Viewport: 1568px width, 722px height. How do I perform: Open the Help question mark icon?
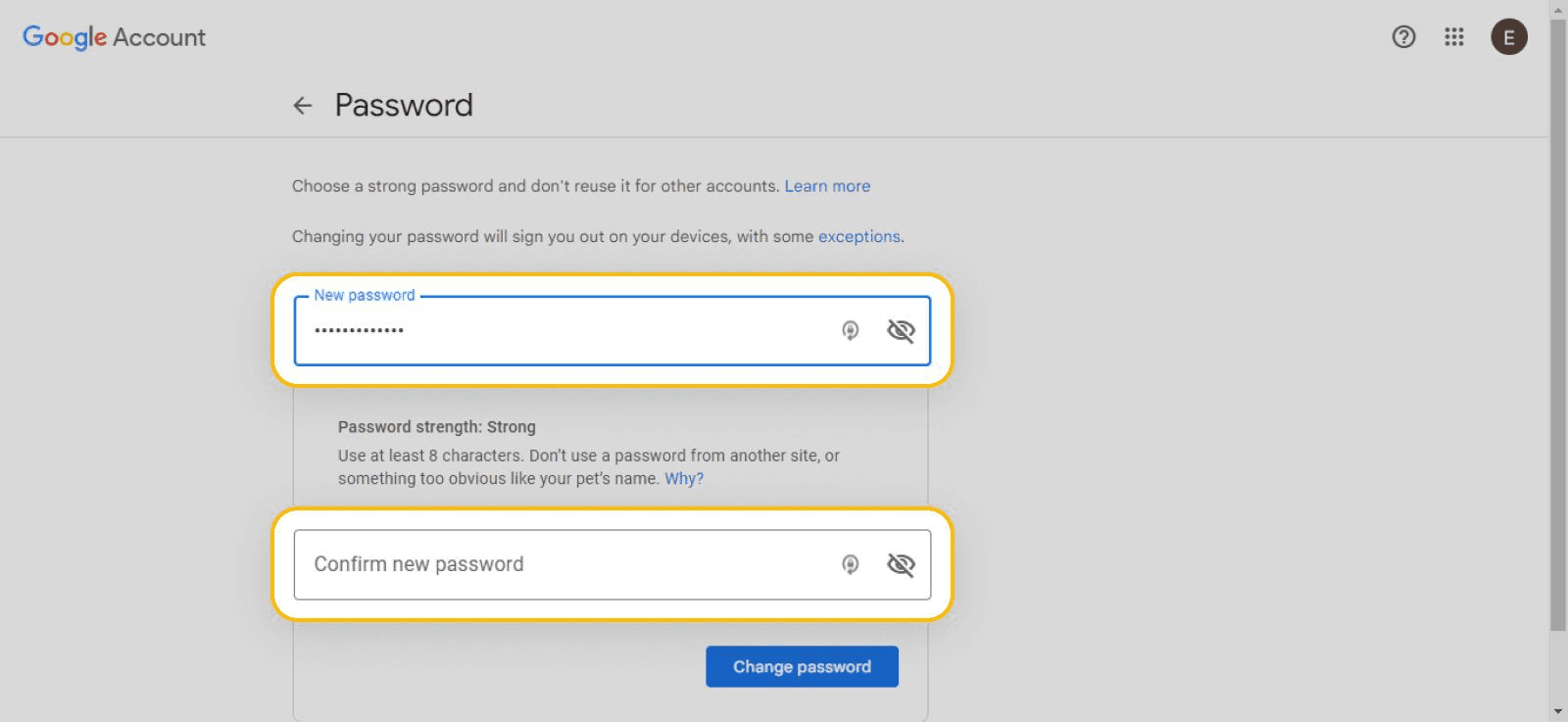(x=1403, y=37)
